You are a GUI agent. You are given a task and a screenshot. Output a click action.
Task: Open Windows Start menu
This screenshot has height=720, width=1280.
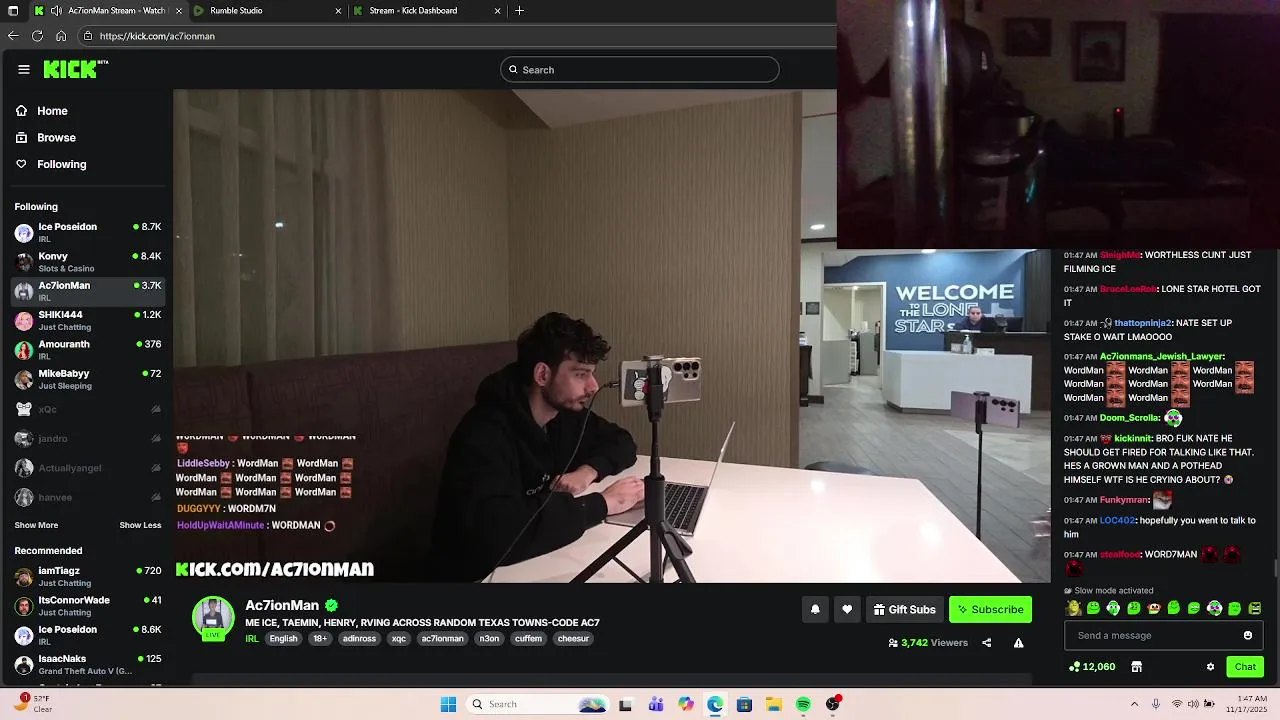point(448,704)
